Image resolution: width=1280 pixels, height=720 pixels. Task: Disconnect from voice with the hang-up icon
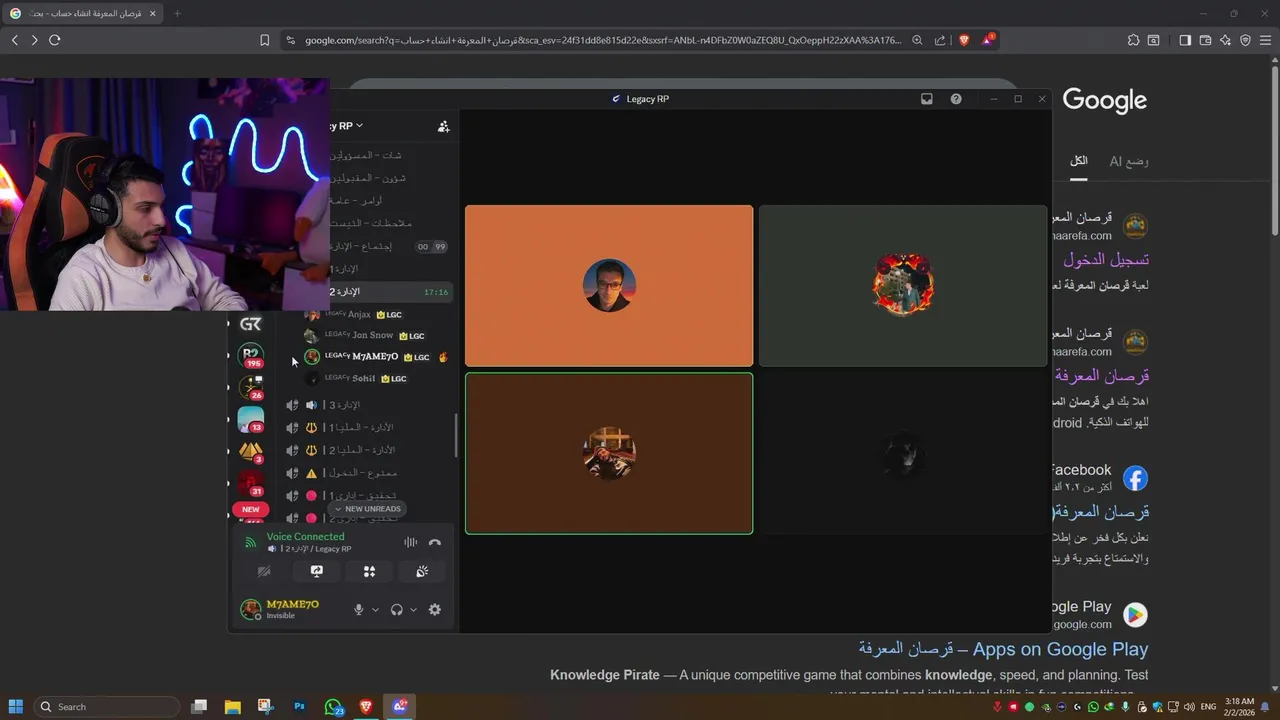click(x=434, y=542)
